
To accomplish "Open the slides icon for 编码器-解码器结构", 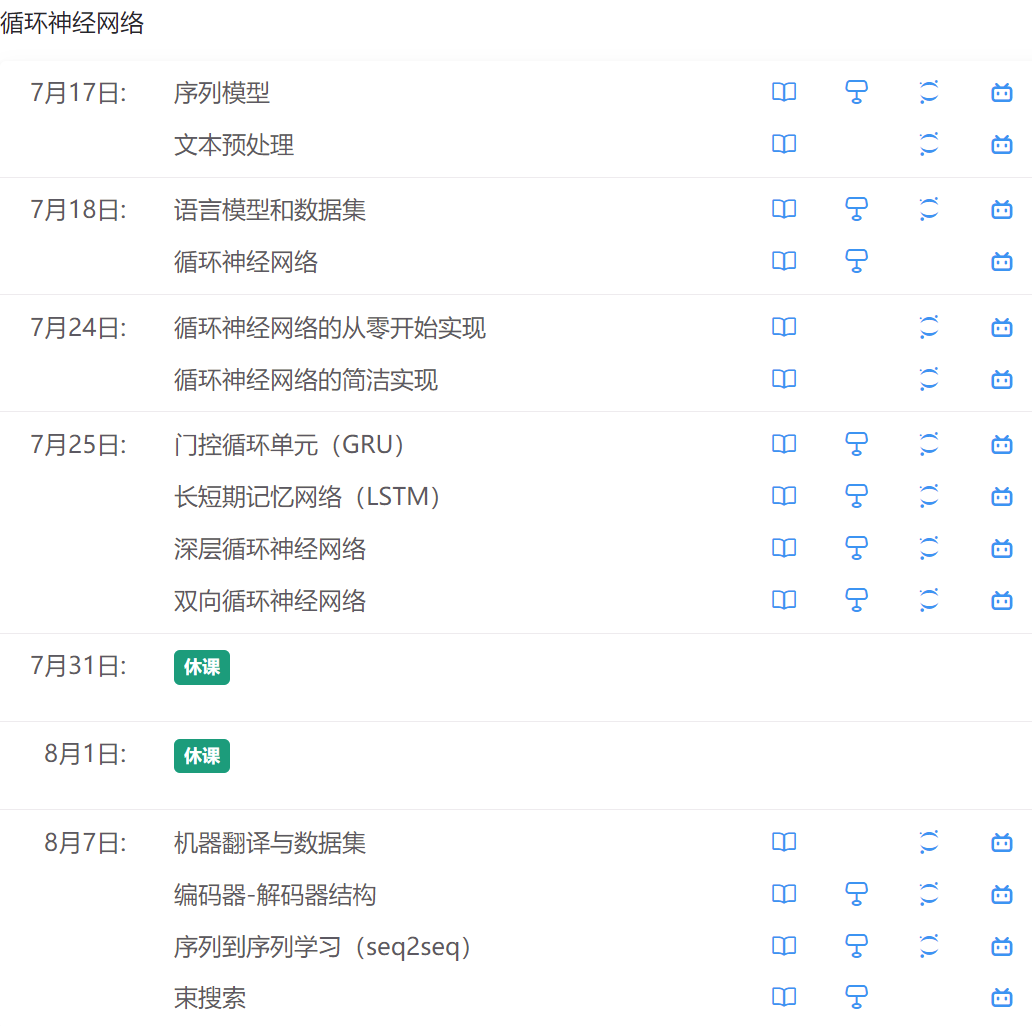I will [x=856, y=894].
